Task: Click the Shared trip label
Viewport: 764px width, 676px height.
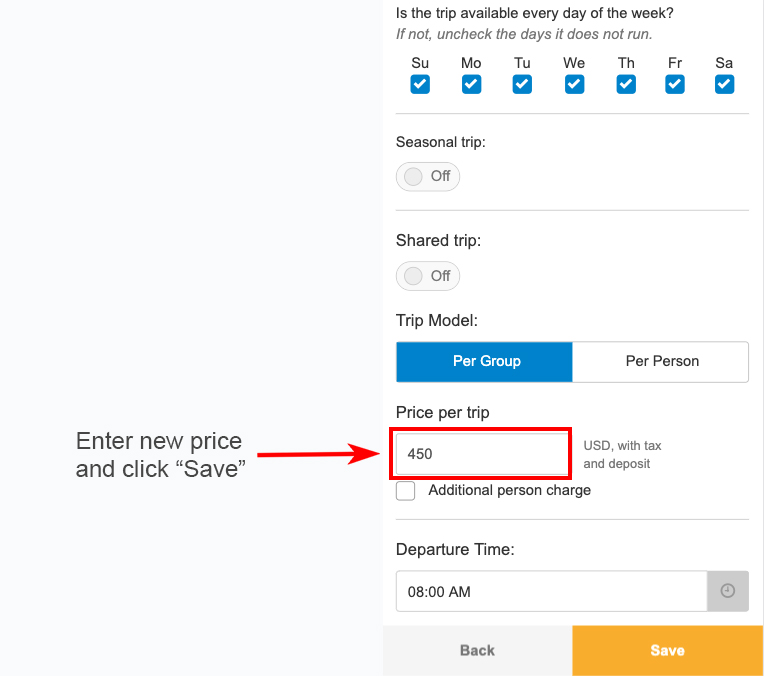Action: 438,241
